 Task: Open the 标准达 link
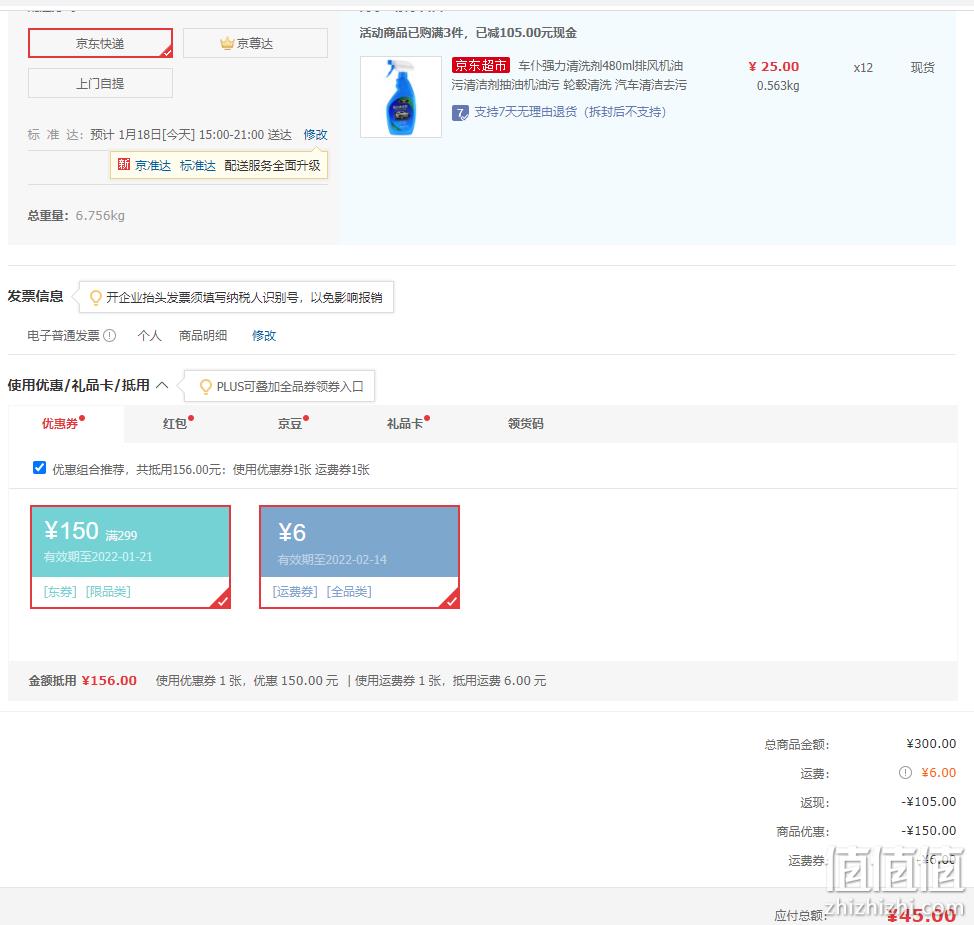198,165
